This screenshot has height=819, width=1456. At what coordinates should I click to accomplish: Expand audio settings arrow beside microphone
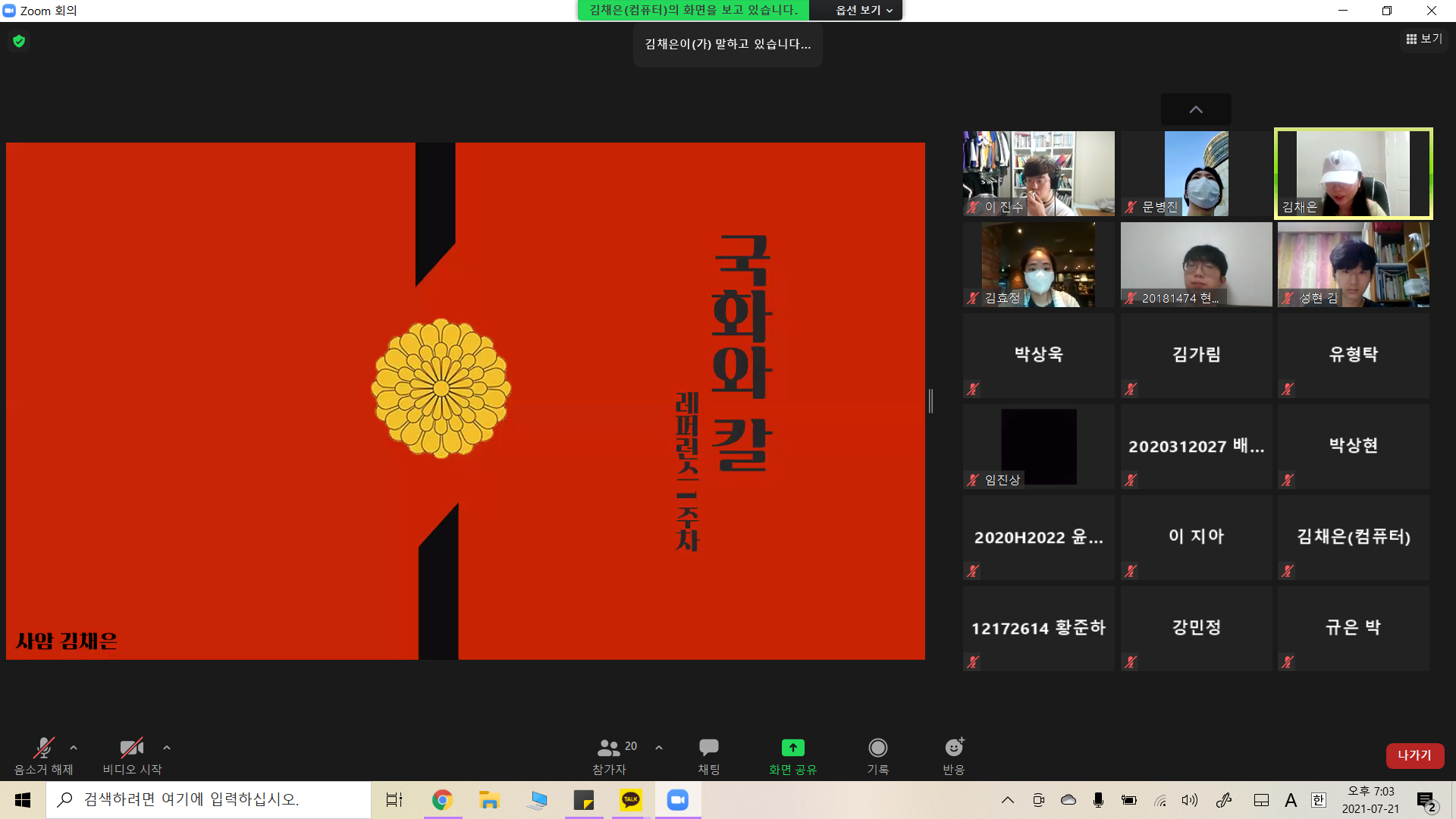(74, 748)
